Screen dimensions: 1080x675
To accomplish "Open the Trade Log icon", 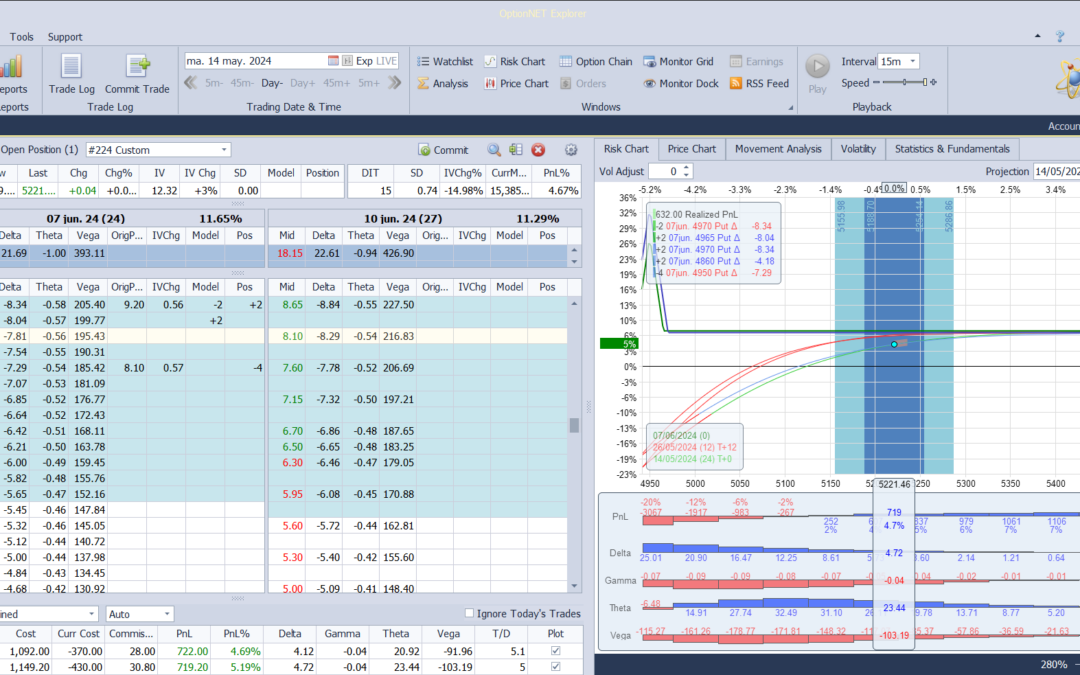I will (x=71, y=67).
